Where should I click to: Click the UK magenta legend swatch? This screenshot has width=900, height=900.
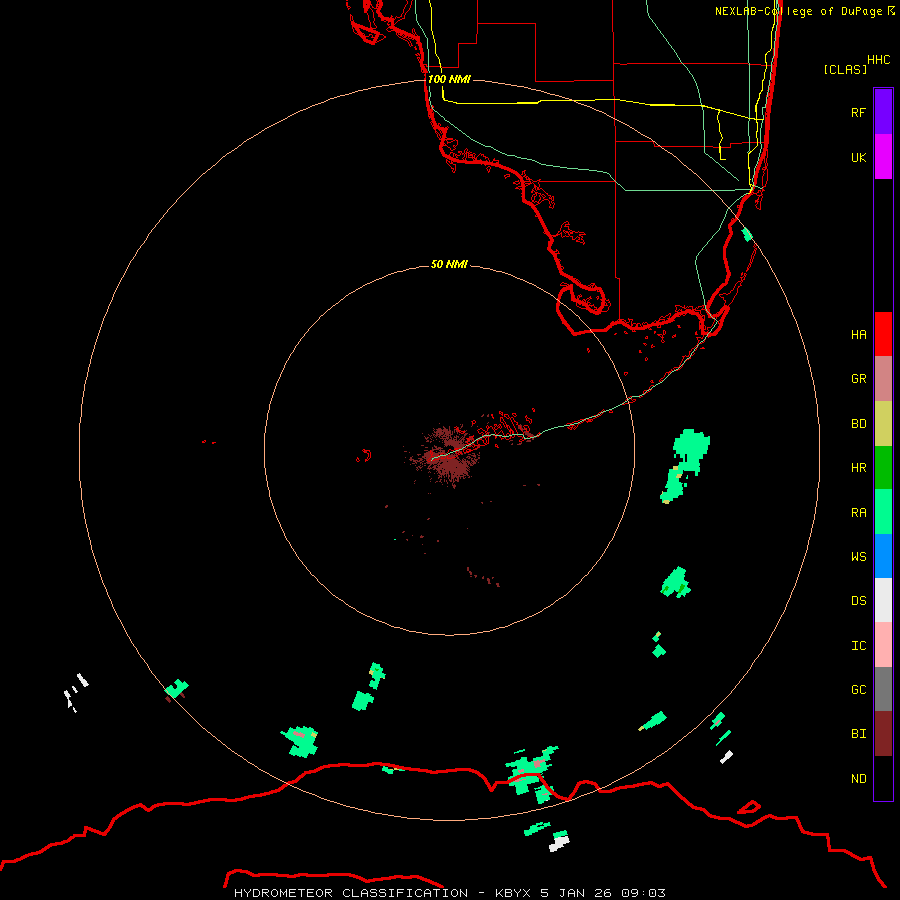pyautogui.click(x=883, y=157)
